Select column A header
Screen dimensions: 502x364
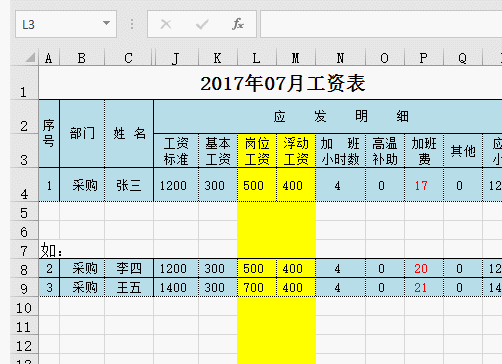tap(49, 58)
